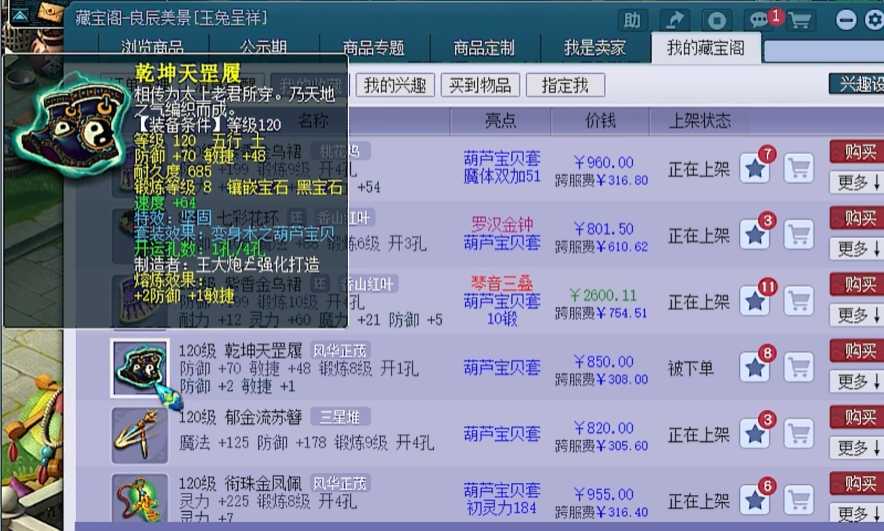This screenshot has width=884, height=531.
Task: Click the 乾坤天罡履 item thumbnail in list
Action: [139, 368]
